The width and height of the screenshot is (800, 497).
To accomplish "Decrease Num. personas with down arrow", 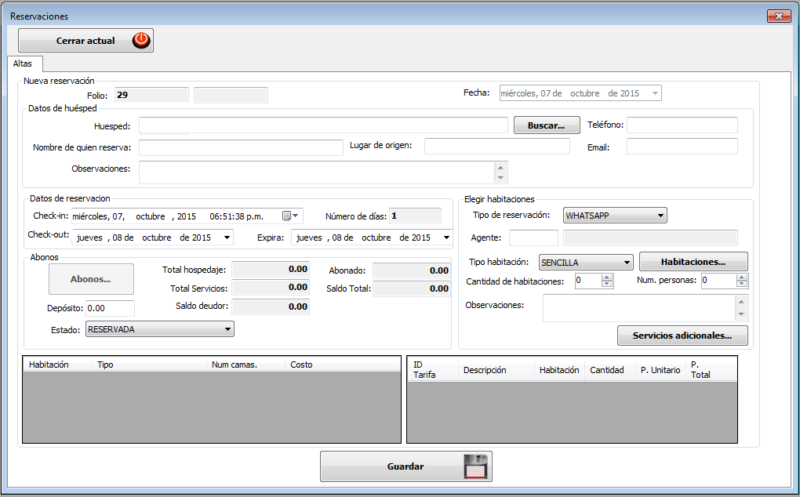I will pos(742,284).
